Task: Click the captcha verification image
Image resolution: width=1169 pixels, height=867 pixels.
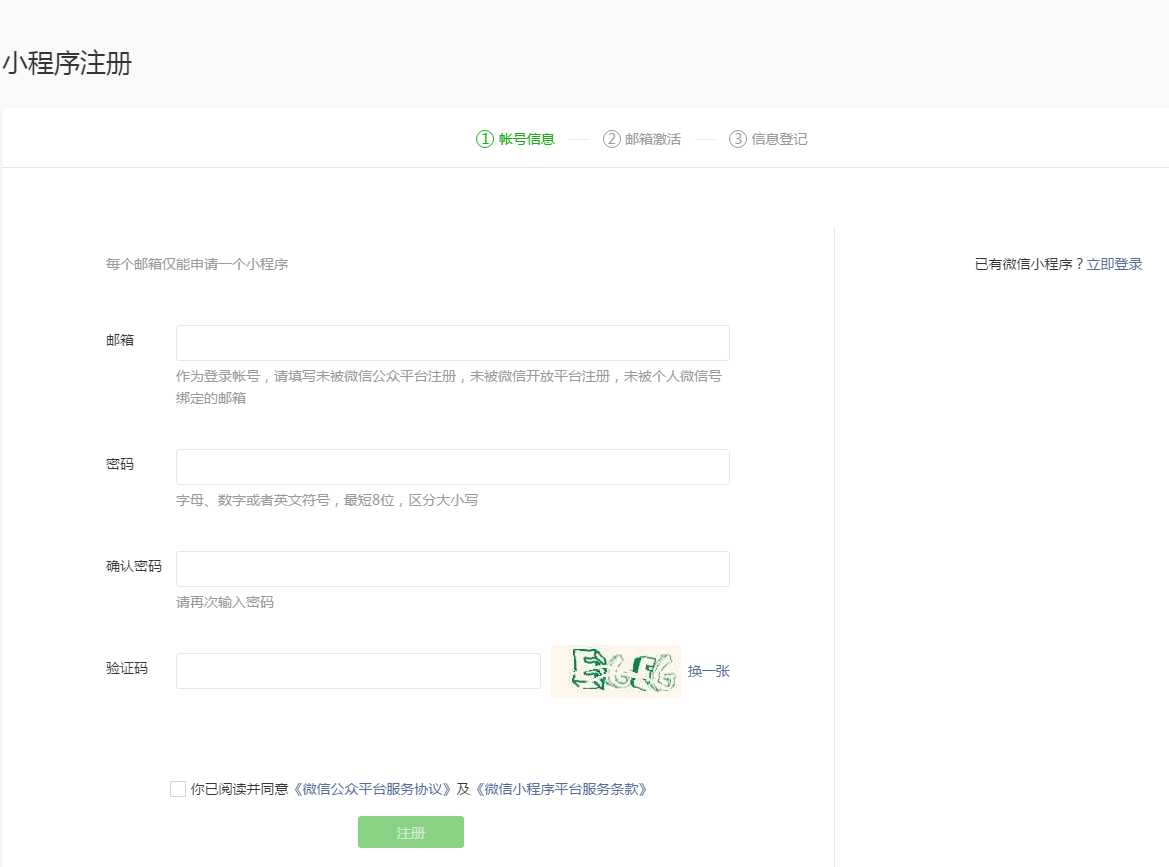Action: 616,671
